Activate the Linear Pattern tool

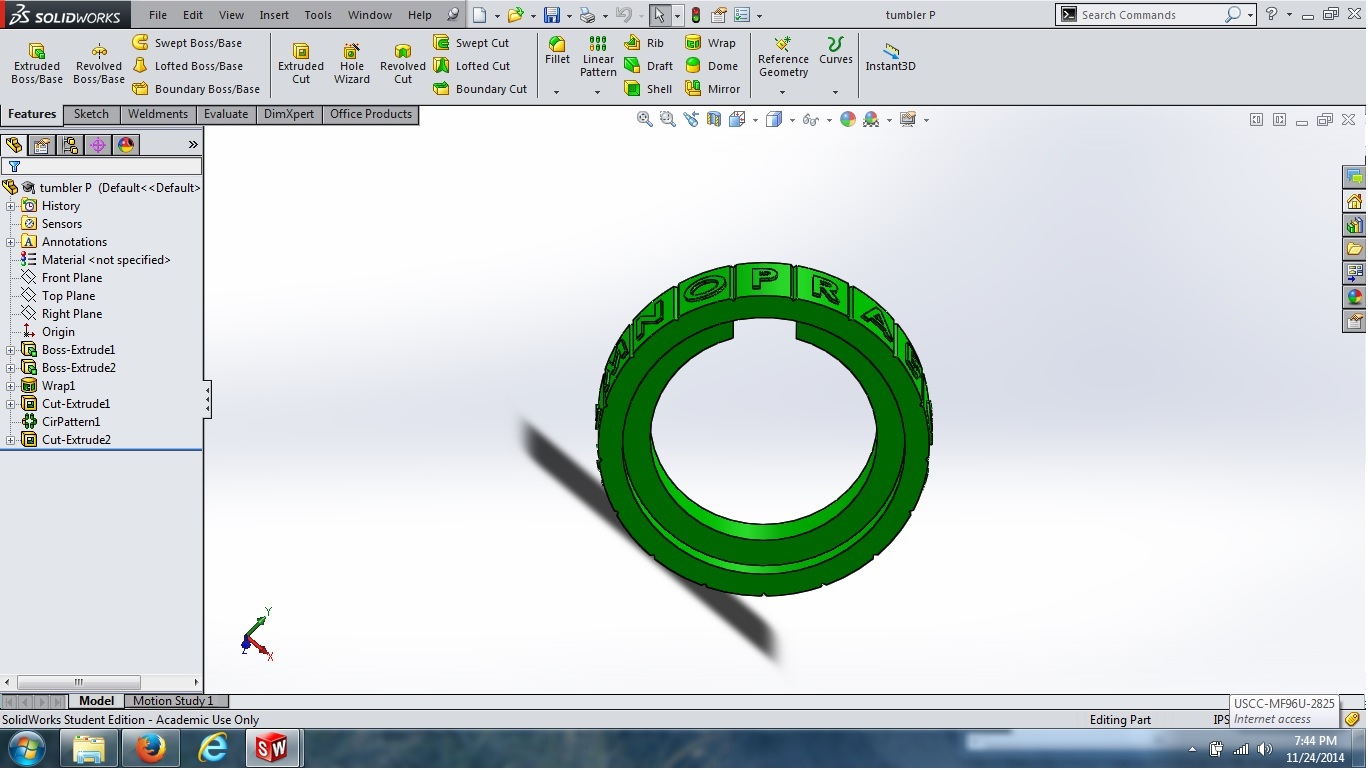point(598,57)
